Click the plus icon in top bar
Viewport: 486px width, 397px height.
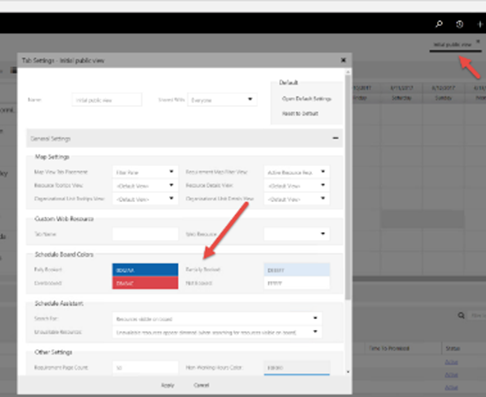point(480,24)
